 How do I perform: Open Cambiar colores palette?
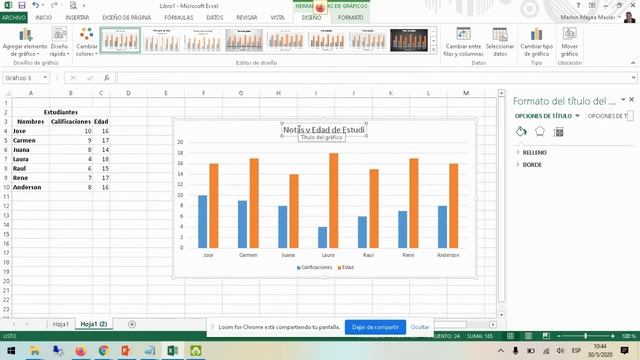tap(87, 42)
